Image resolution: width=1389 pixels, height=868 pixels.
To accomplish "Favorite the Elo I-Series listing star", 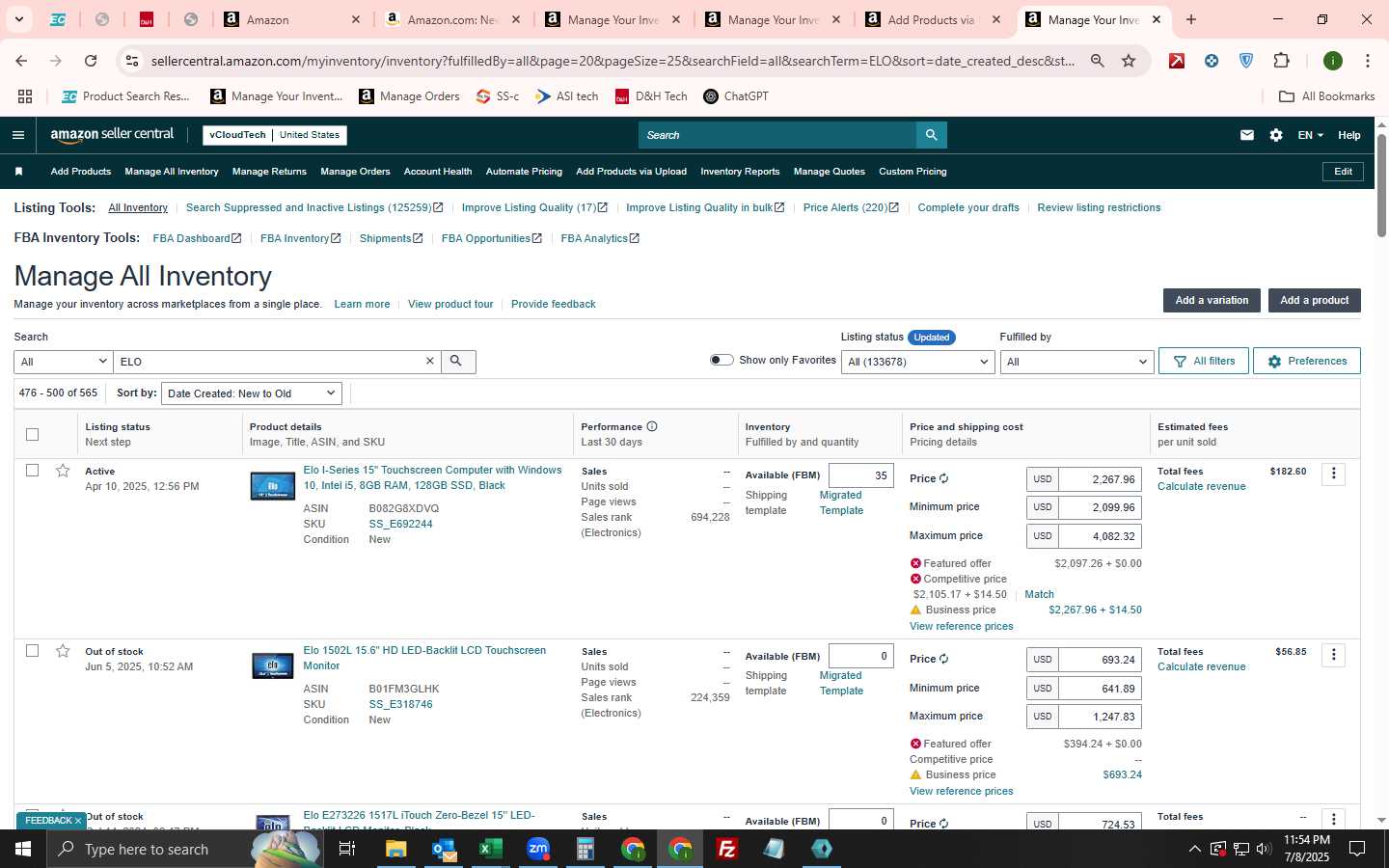I will (63, 471).
